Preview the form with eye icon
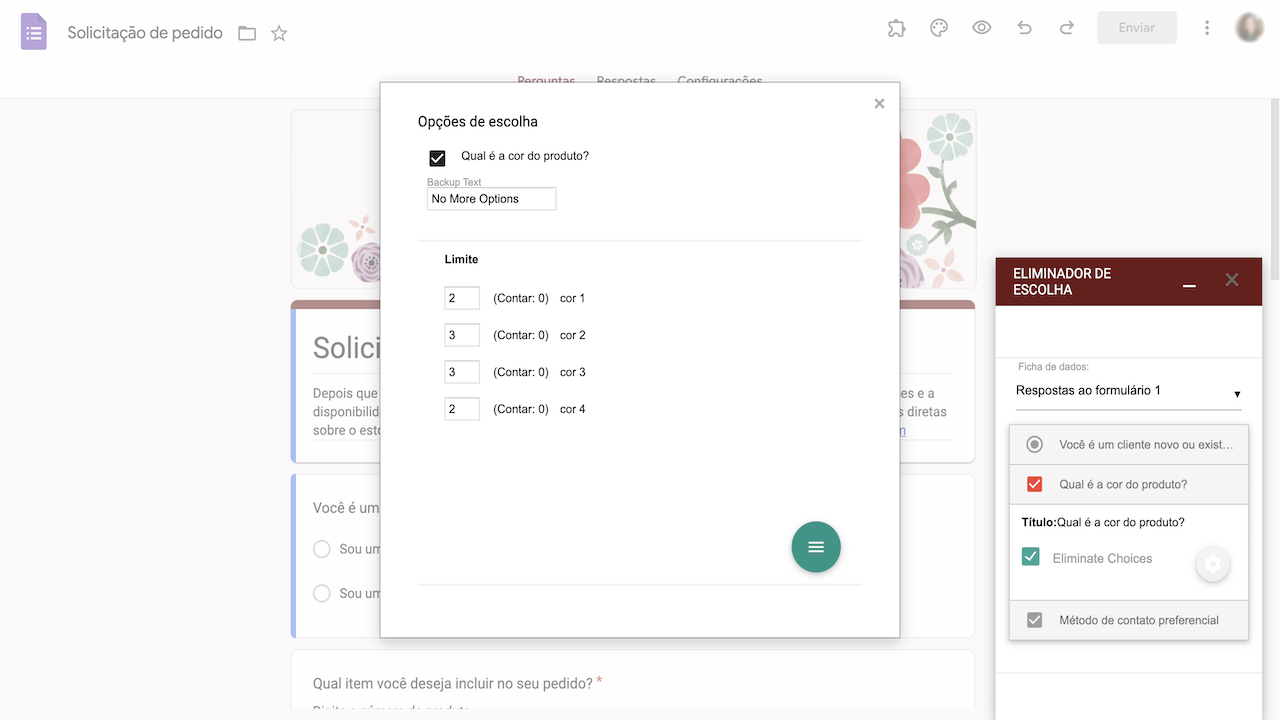 [x=982, y=28]
